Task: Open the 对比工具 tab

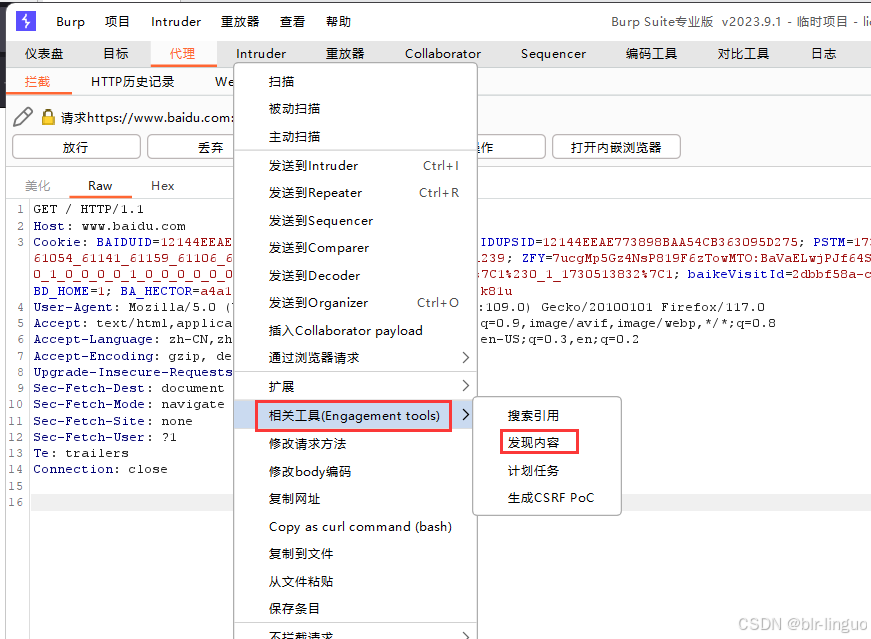Action: pos(743,54)
